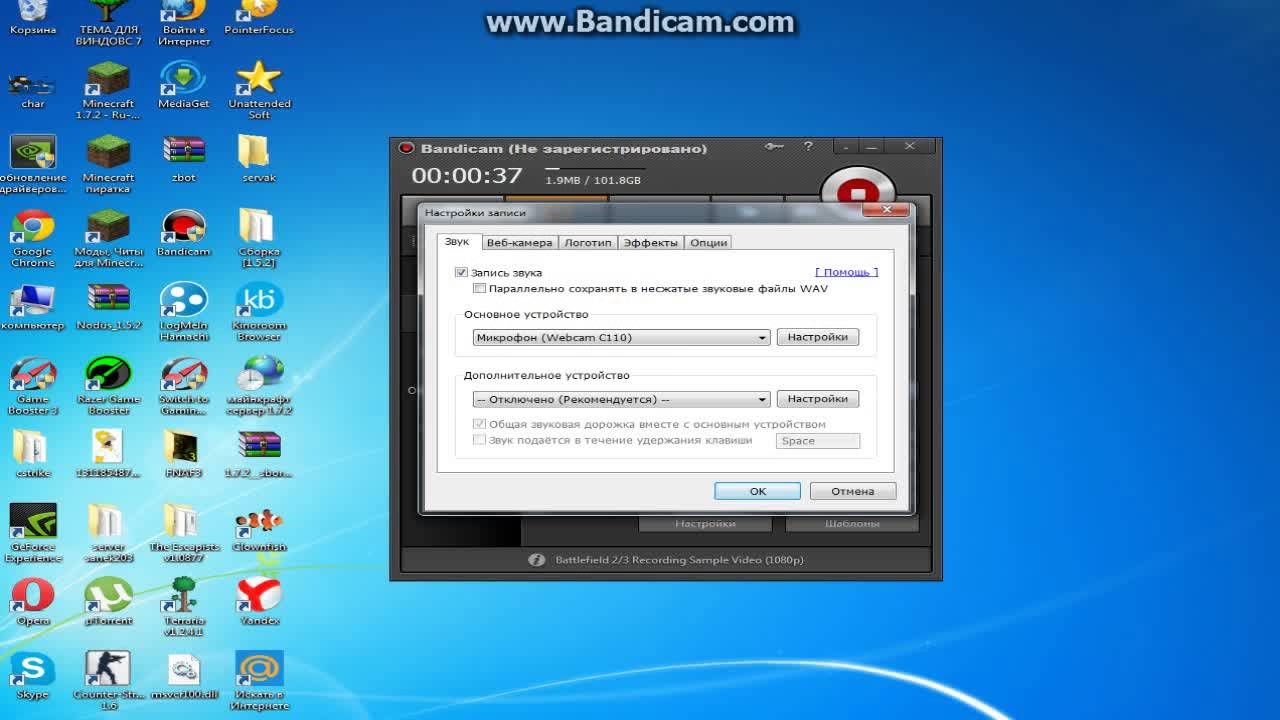The image size is (1280, 720).
Task: Open the zbot archive icon
Action: click(x=184, y=160)
